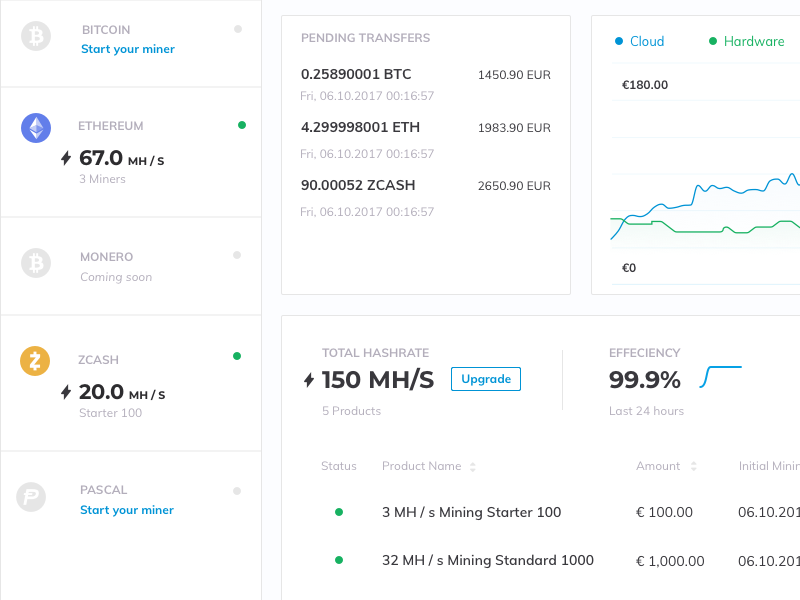Click the Zcash coin icon
The width and height of the screenshot is (800, 600).
(36, 360)
